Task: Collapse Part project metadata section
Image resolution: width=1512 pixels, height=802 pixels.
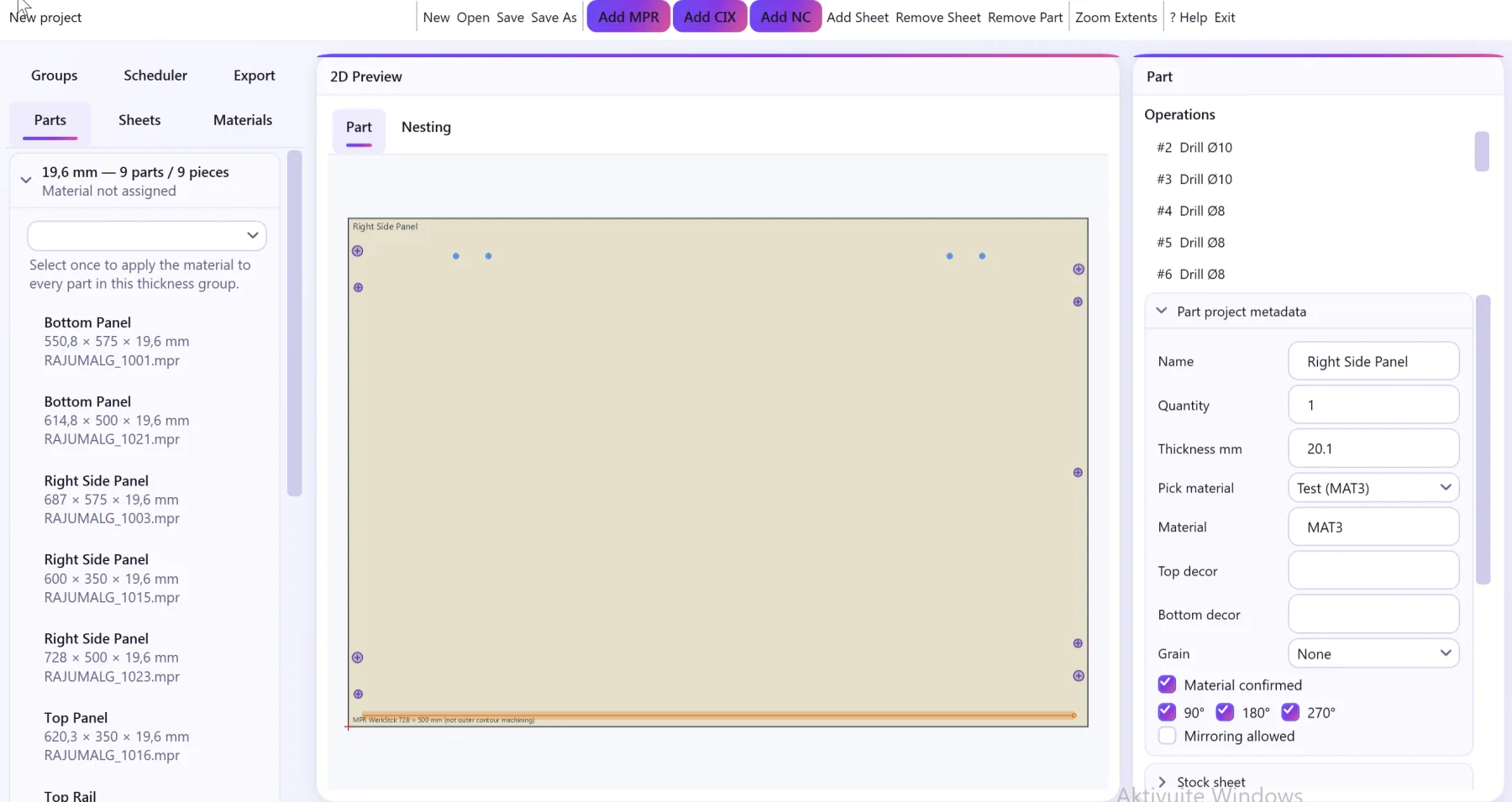Action: 1161,311
